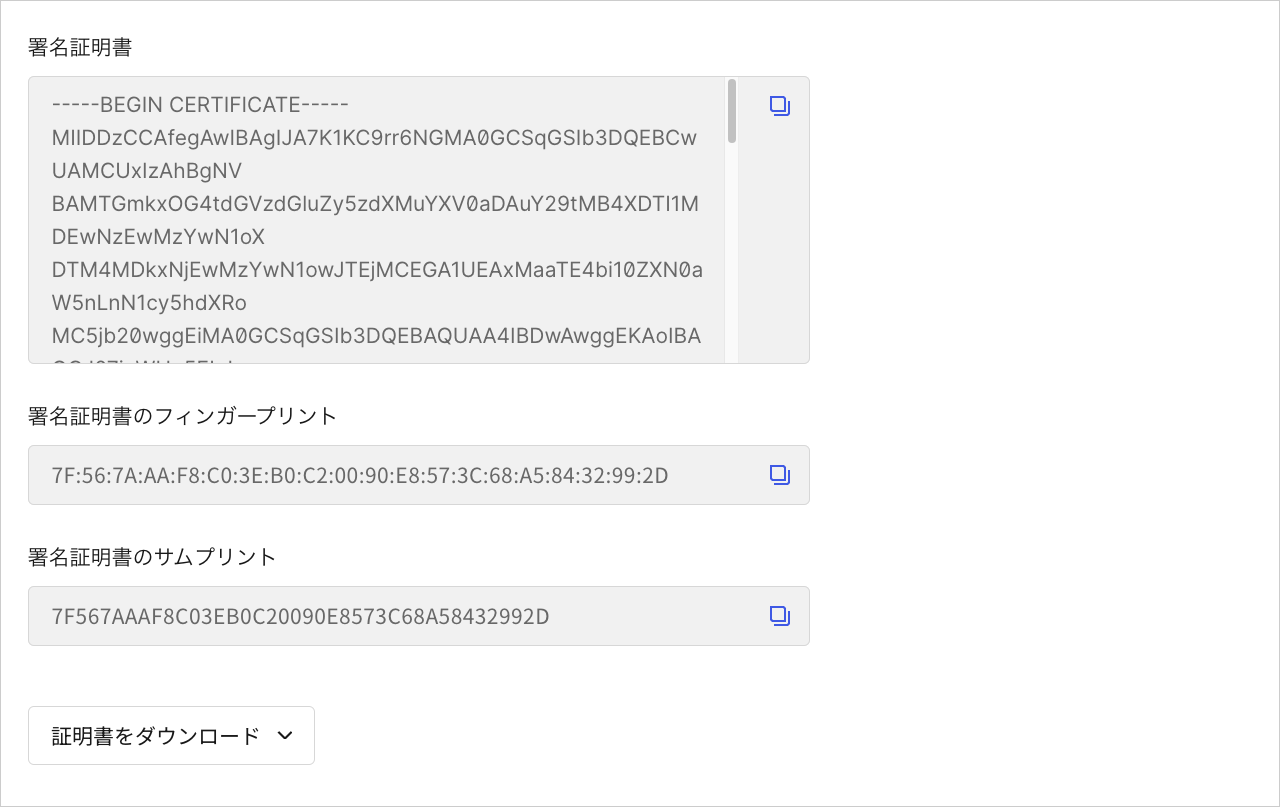Click the MIIDDzCCAfegAwIBAgIJA certificate line
Image resolution: width=1280 pixels, height=807 pixels.
click(376, 137)
